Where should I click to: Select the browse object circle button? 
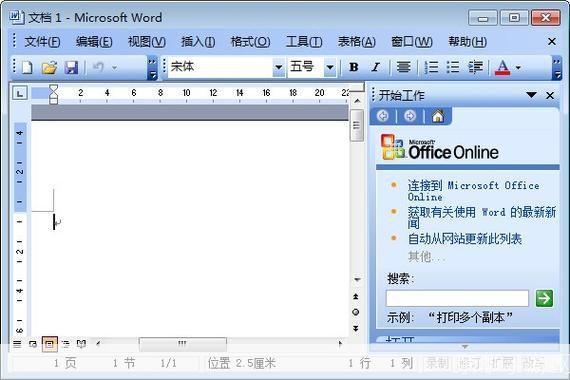pos(356,312)
